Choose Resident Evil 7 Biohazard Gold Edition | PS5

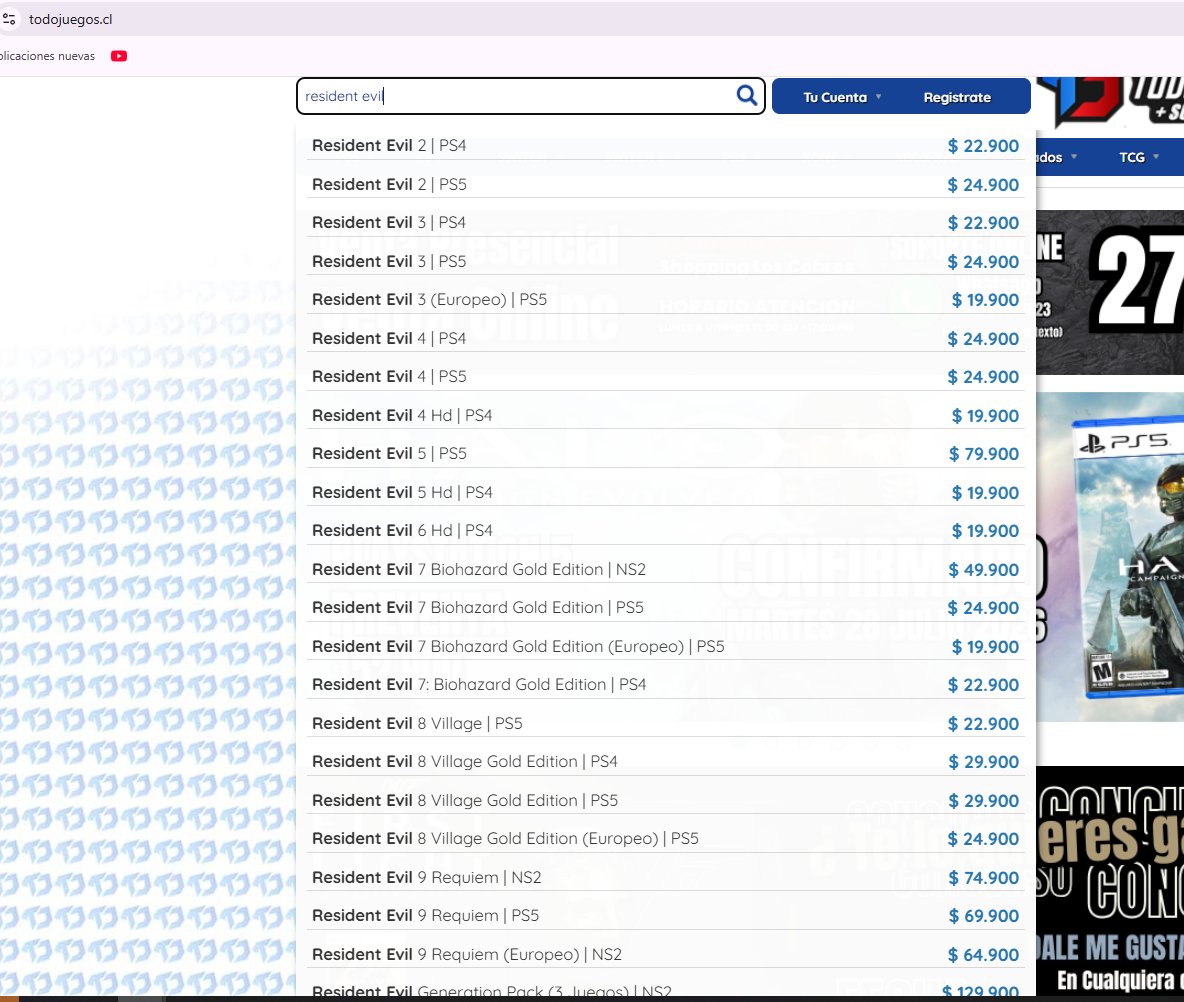pyautogui.click(x=665, y=608)
